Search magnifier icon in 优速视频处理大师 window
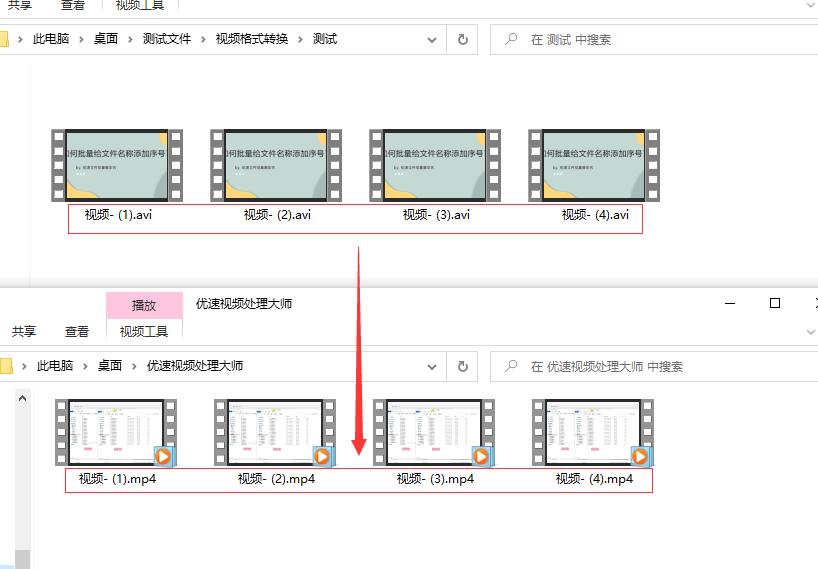This screenshot has width=818, height=569. pyautogui.click(x=511, y=366)
